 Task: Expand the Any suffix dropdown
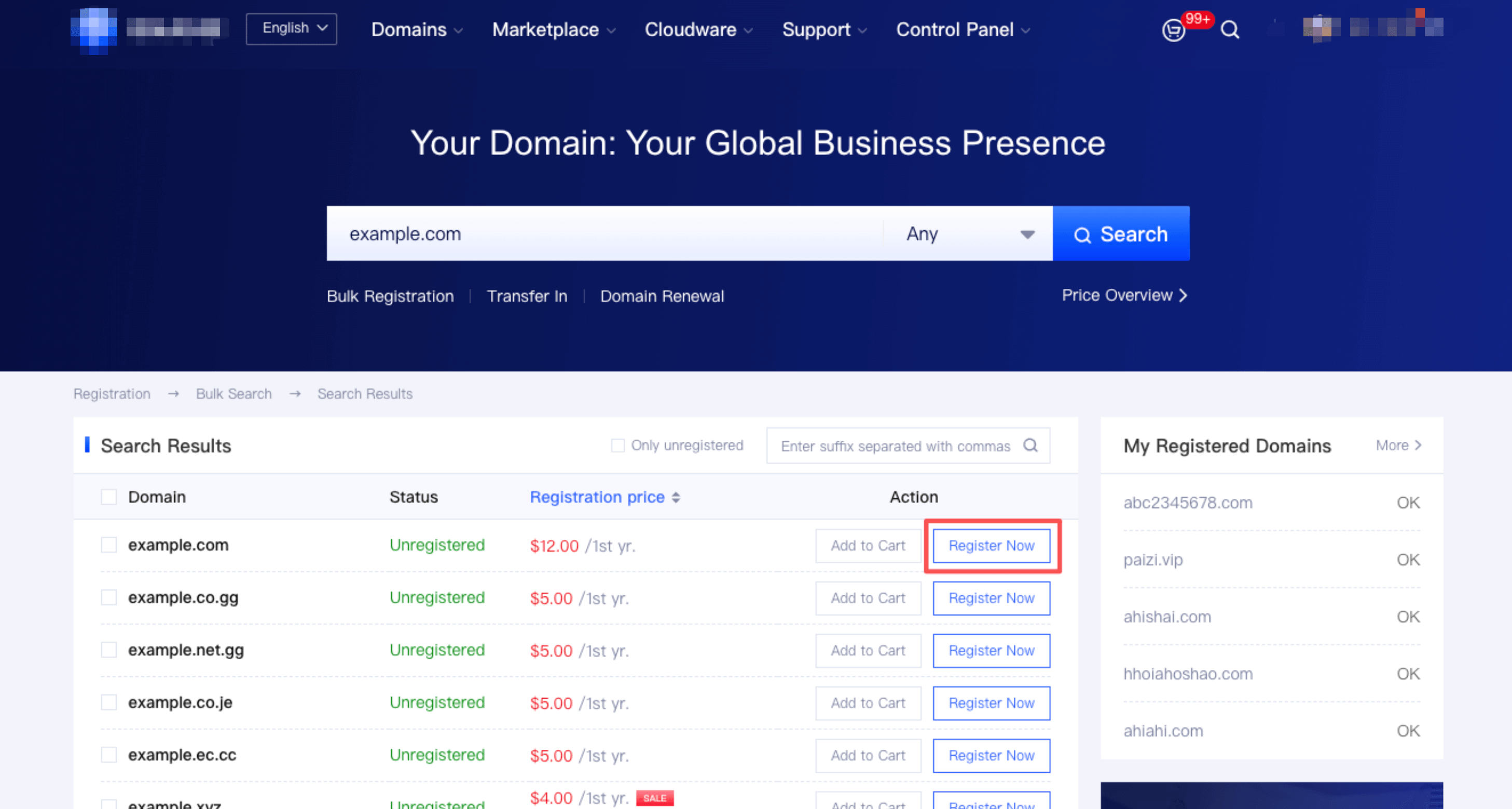[x=968, y=233]
